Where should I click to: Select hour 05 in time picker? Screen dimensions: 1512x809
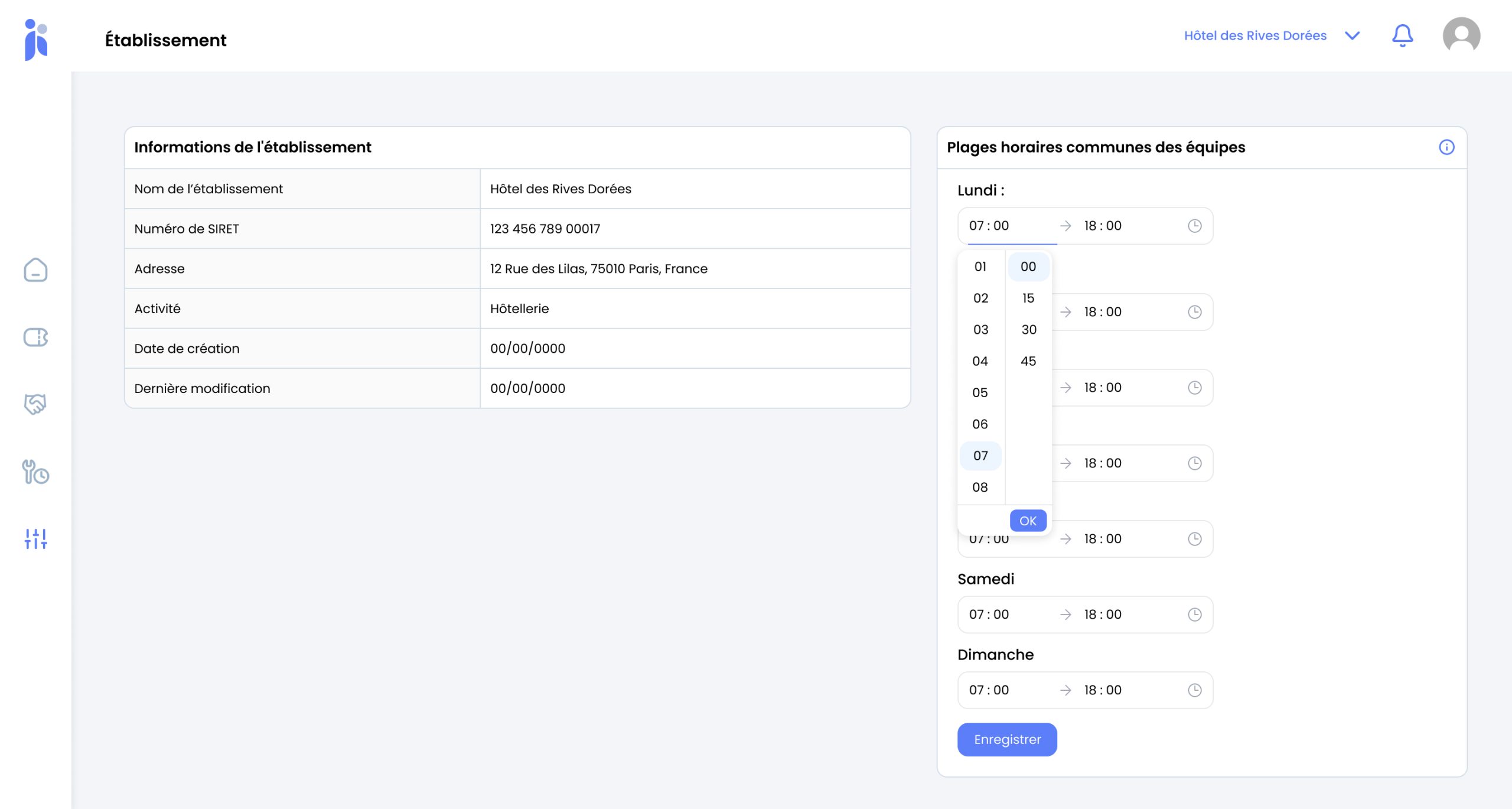click(x=980, y=392)
